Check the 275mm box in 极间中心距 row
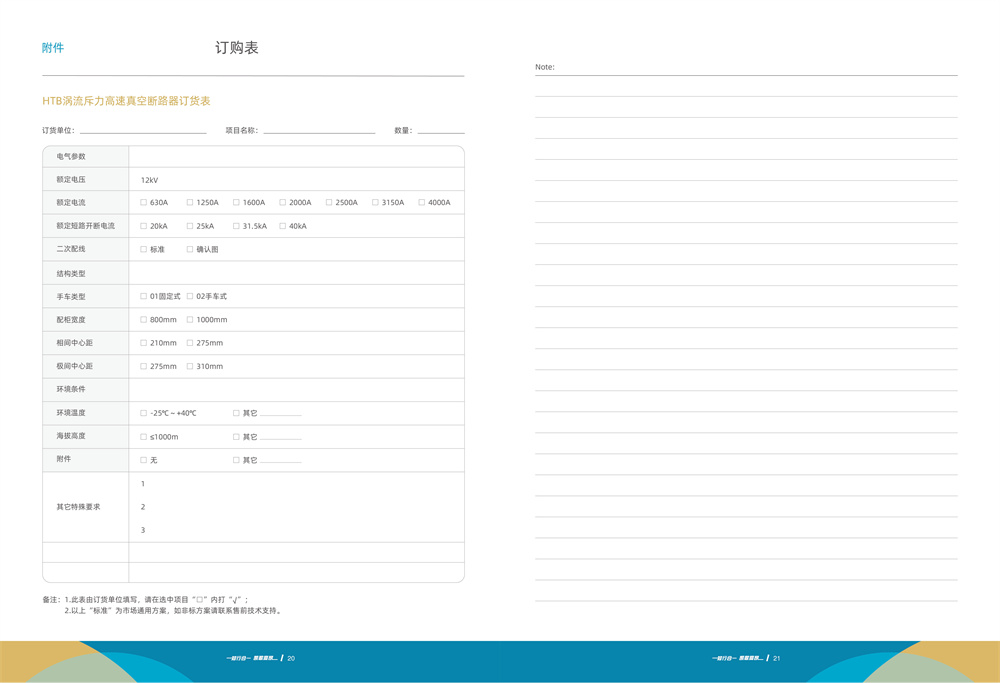 (x=143, y=366)
